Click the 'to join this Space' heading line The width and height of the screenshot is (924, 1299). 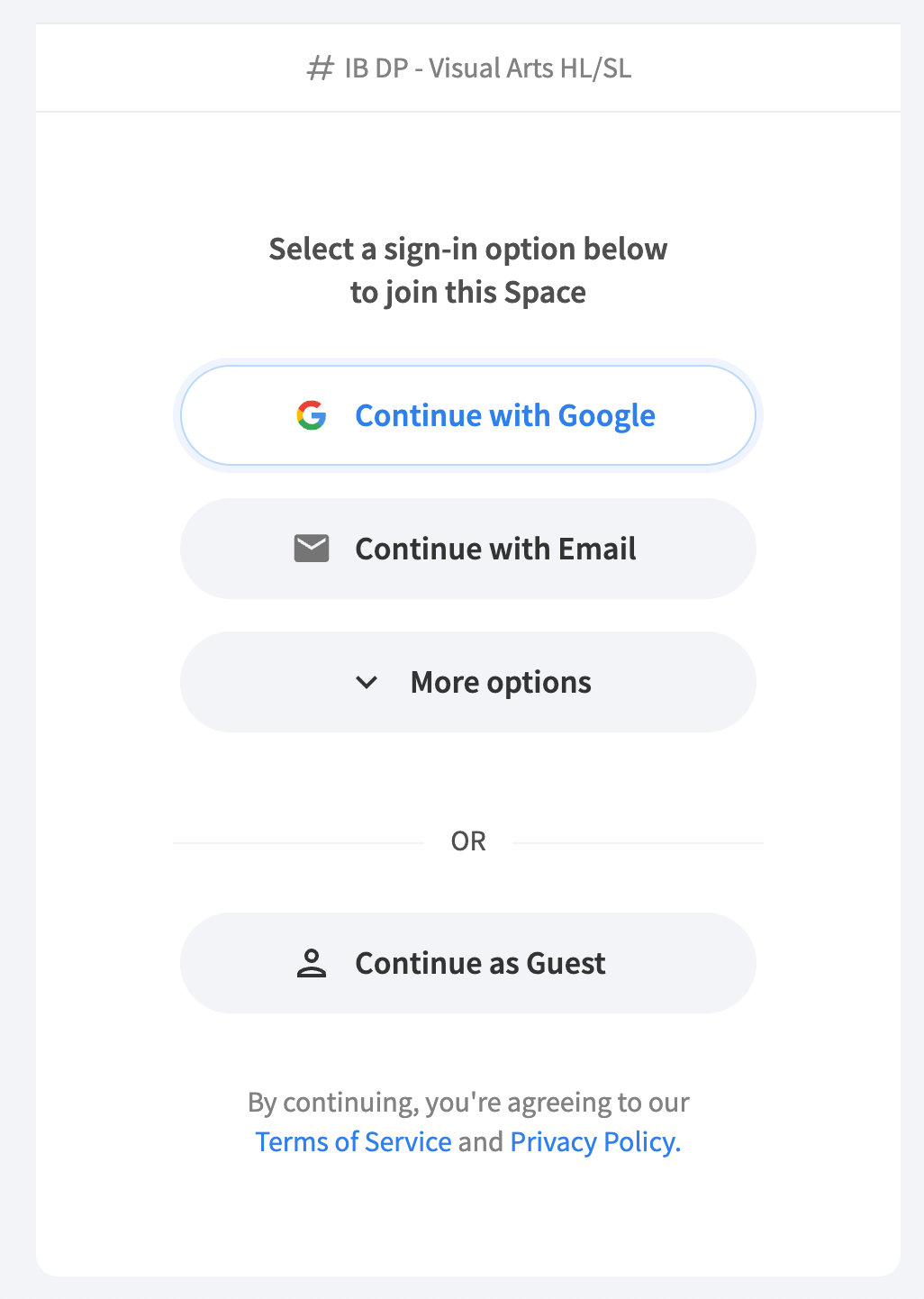point(468,292)
